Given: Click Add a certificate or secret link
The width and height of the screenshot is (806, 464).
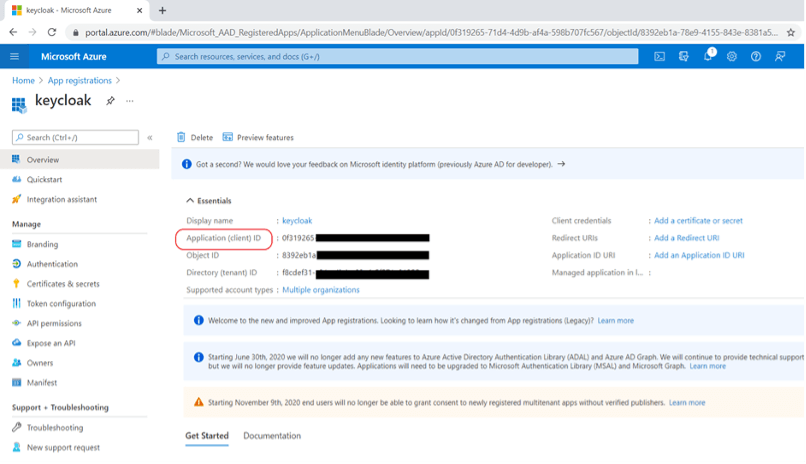Looking at the screenshot, I should (698, 220).
